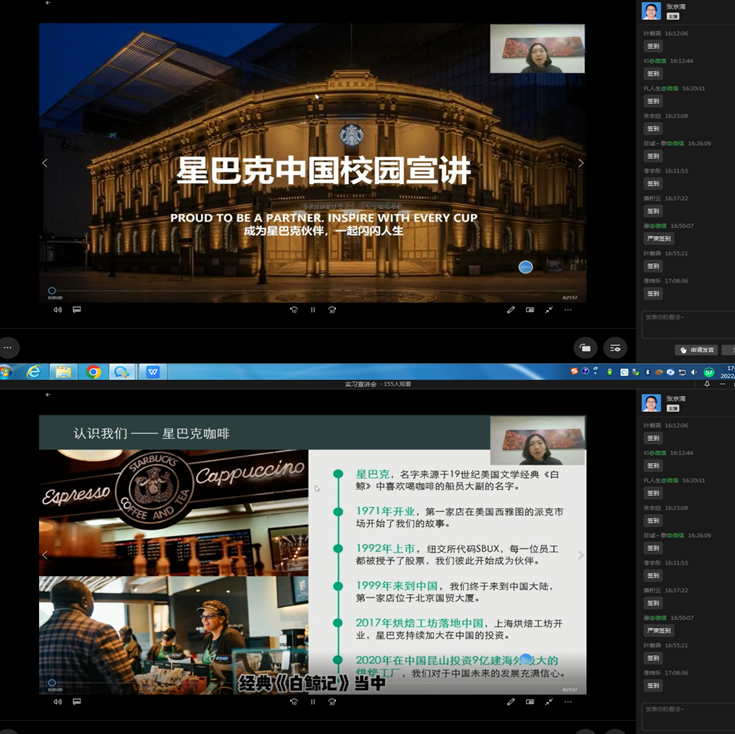The width and height of the screenshot is (735, 734).
Task: Open WPS Writer from the taskbar
Action: (153, 372)
